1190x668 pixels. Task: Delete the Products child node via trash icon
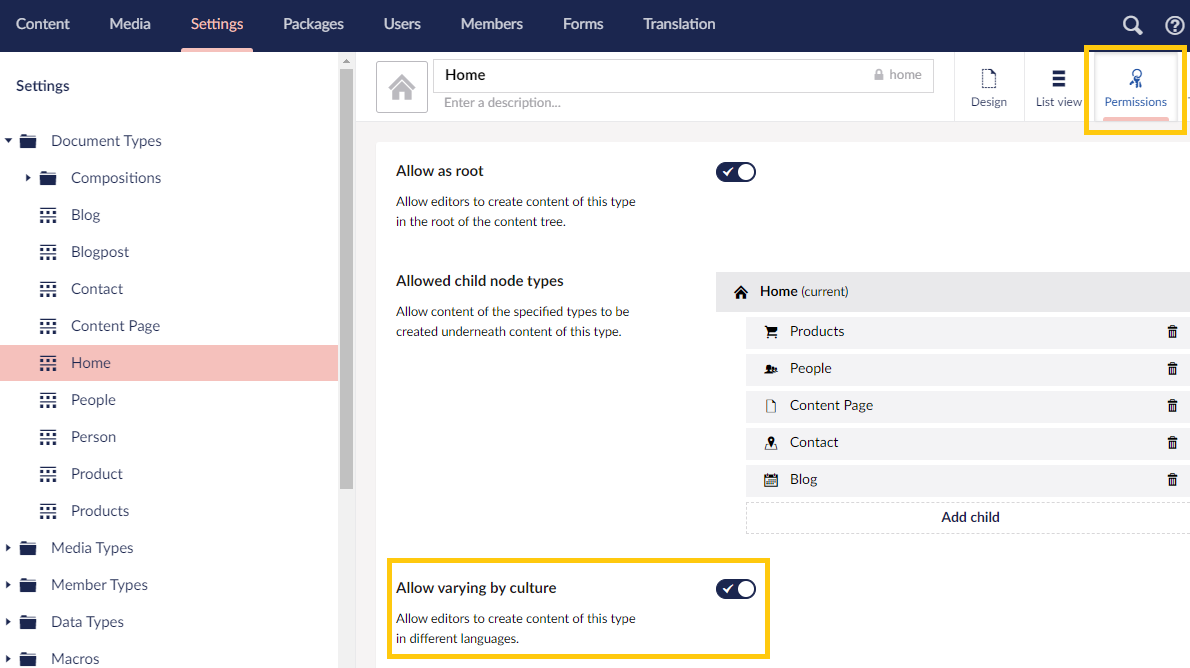[1172, 331]
